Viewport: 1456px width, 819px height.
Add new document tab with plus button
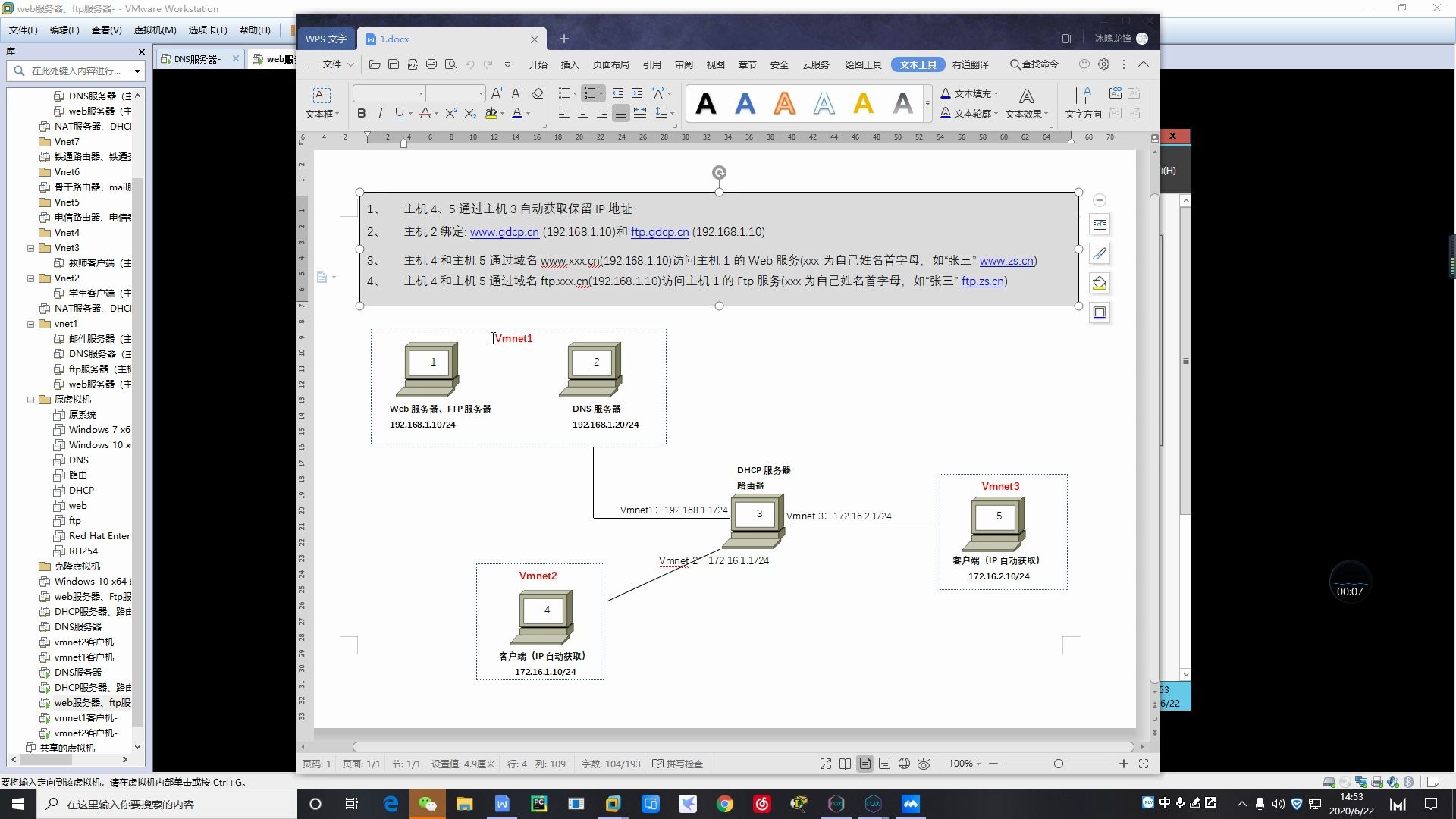[x=563, y=39]
